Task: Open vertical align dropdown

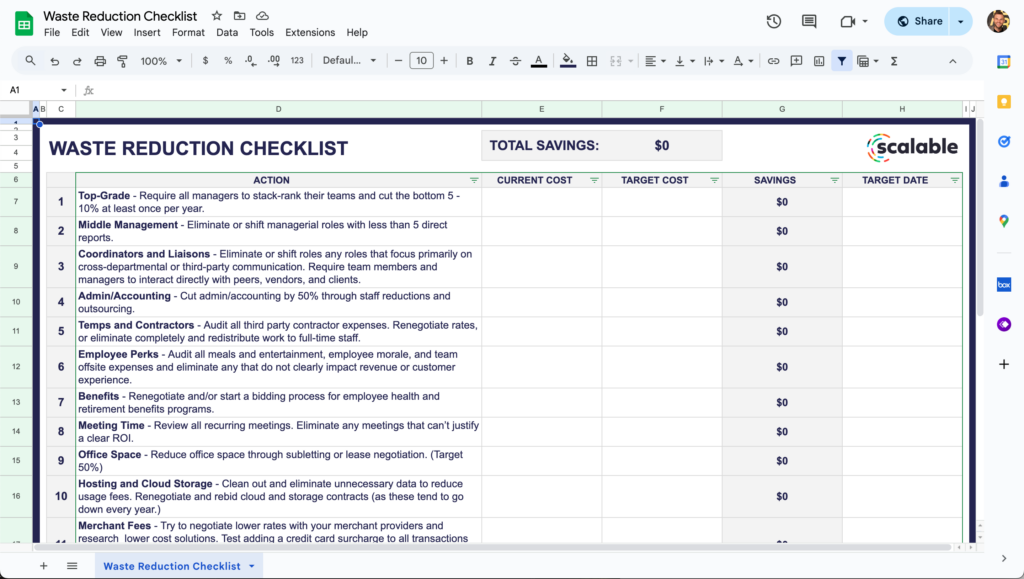Action: [x=684, y=61]
